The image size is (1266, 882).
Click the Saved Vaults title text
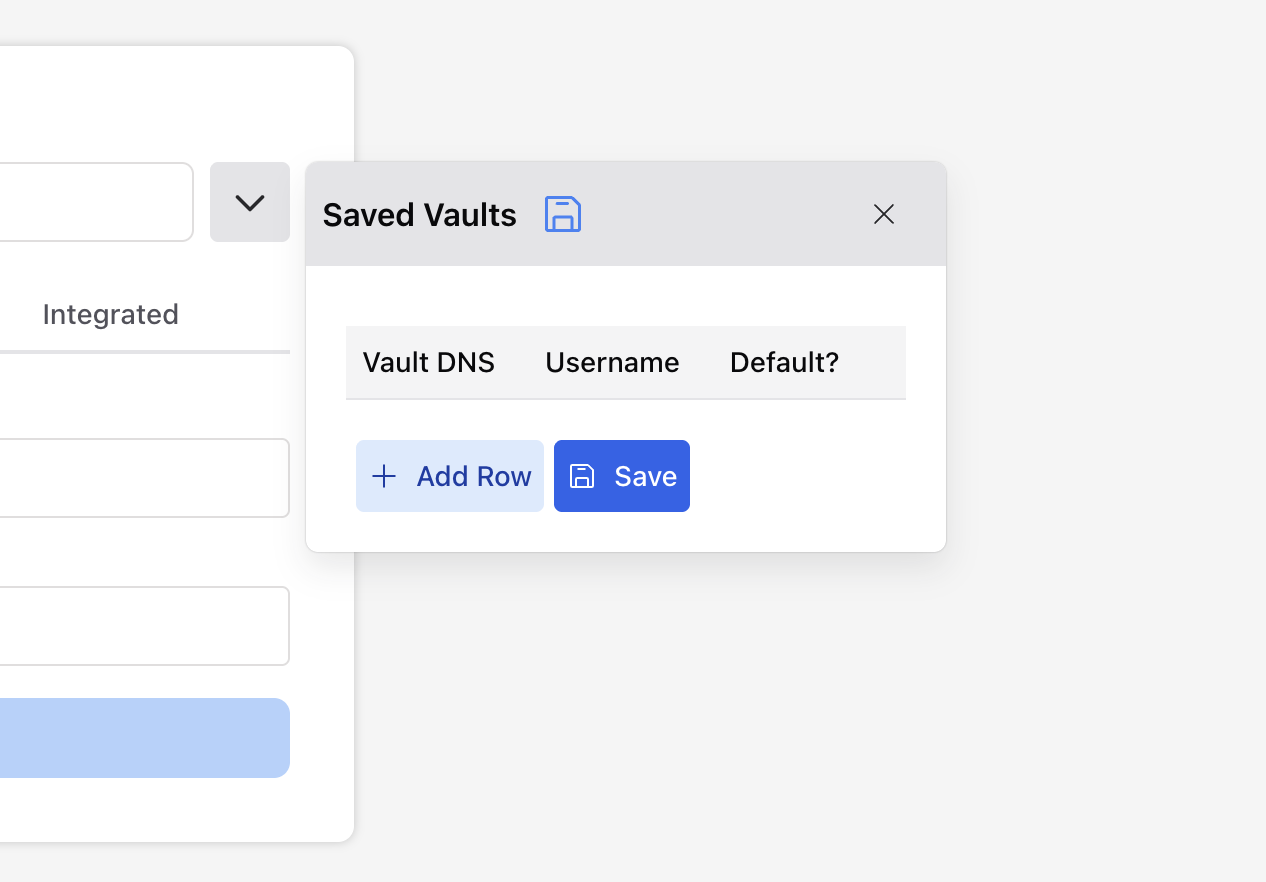(x=419, y=215)
